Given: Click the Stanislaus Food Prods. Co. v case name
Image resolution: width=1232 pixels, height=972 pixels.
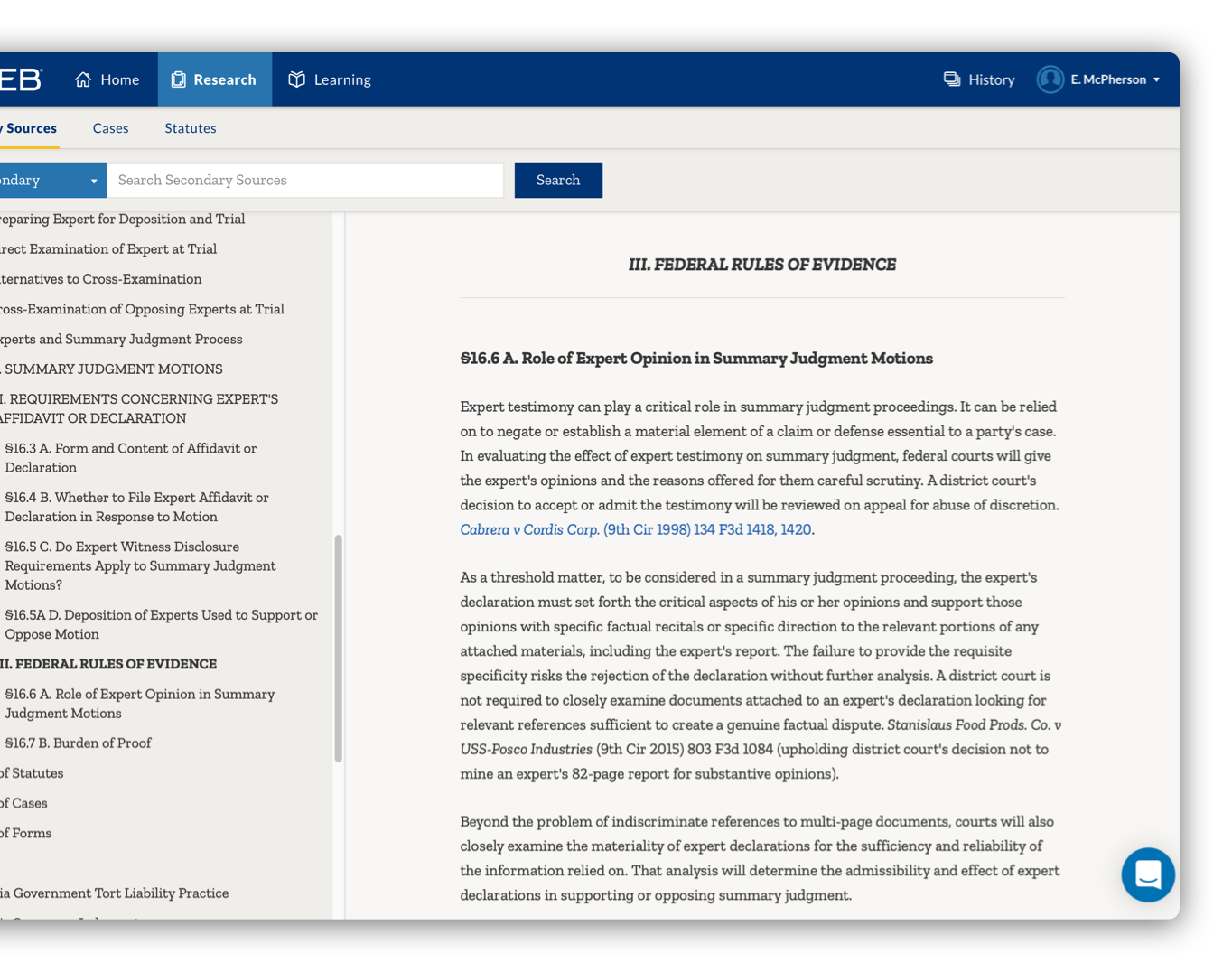Looking at the screenshot, I should click(975, 725).
